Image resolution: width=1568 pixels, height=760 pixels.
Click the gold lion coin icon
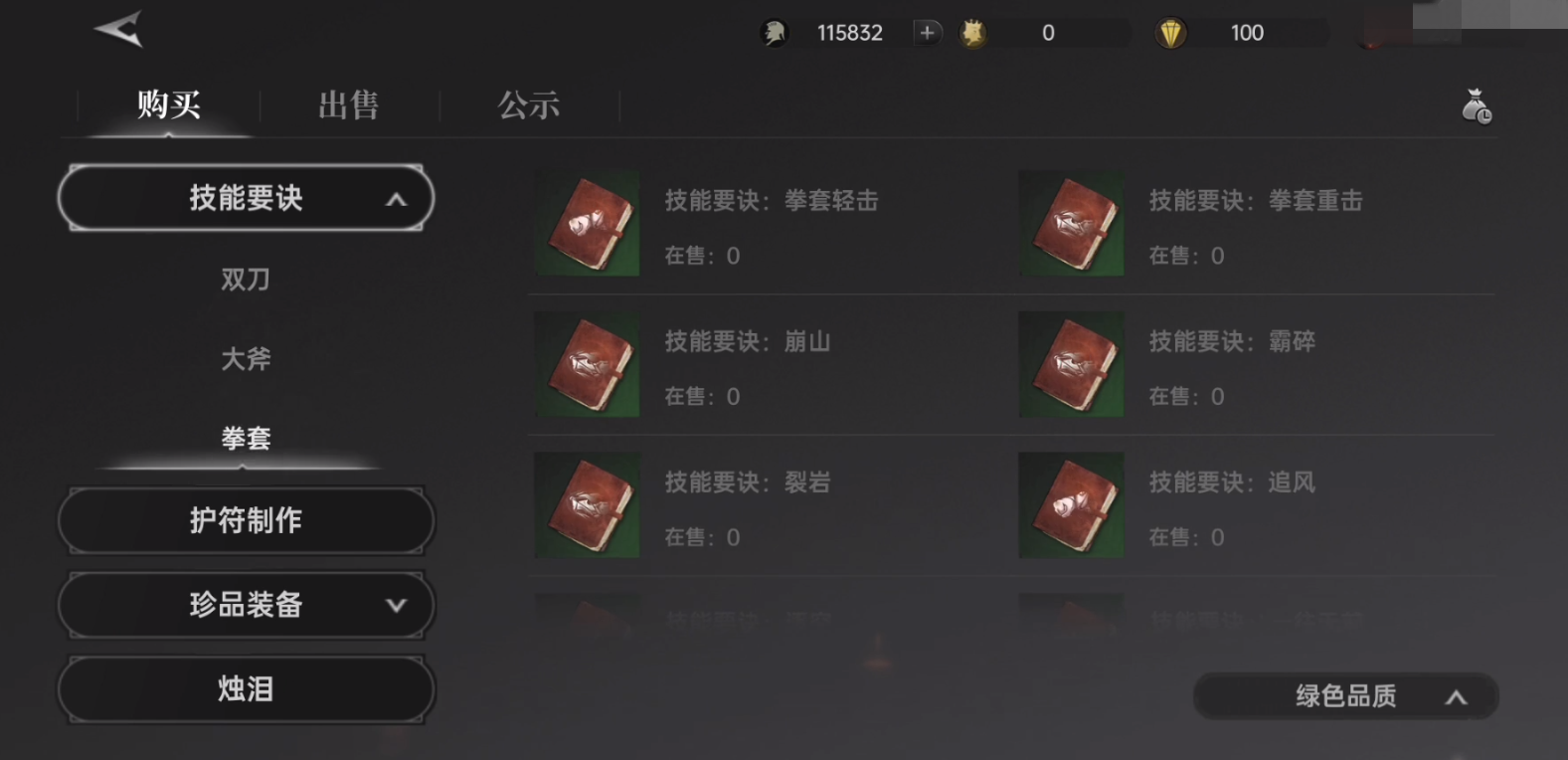click(973, 34)
